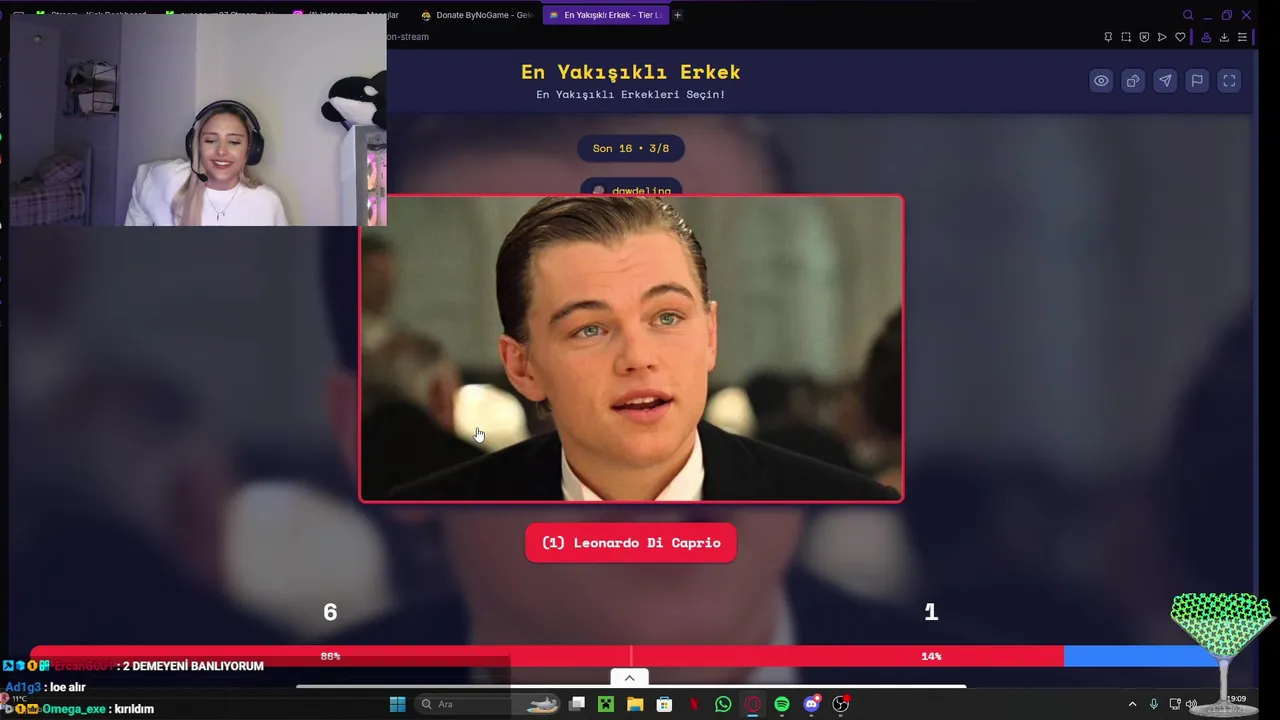Open Spotify from the taskbar
This screenshot has width=1280, height=720.
point(782,704)
